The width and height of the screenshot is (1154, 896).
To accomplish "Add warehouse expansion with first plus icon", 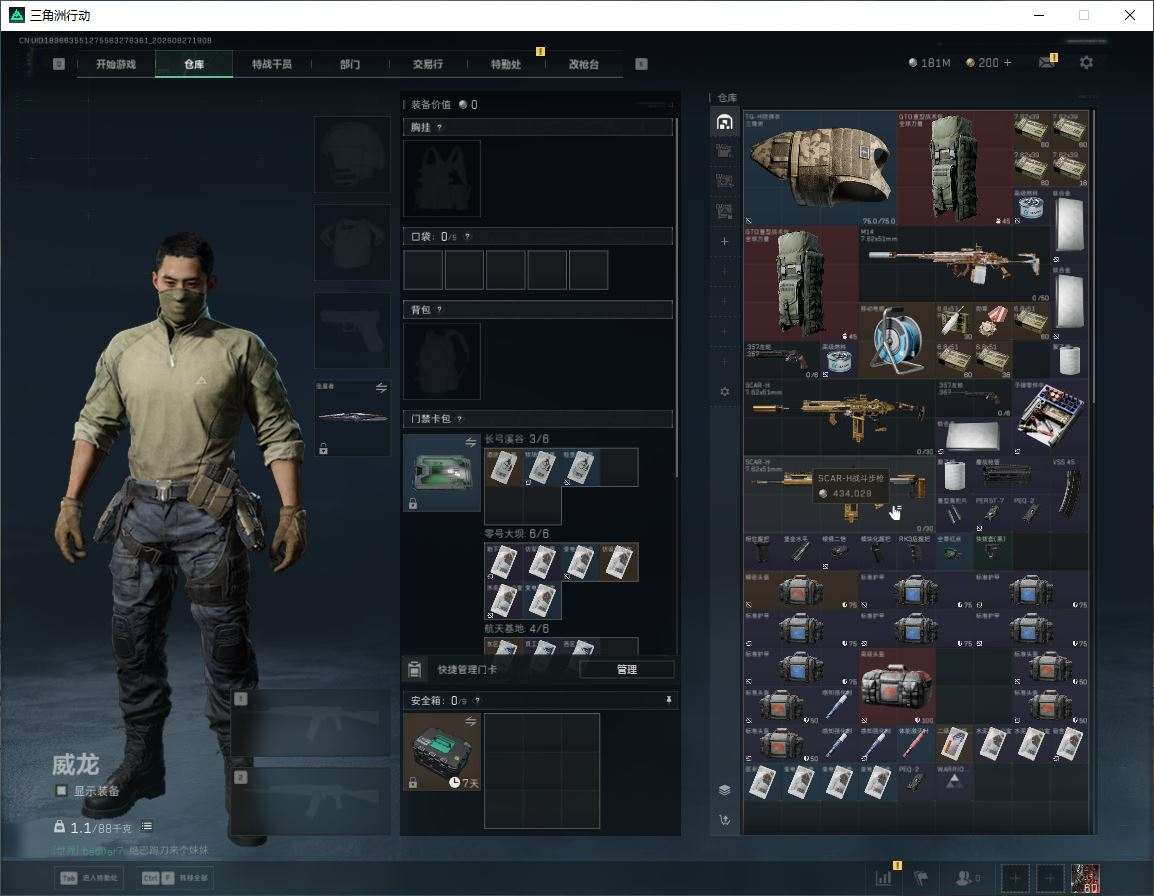I will click(x=724, y=241).
